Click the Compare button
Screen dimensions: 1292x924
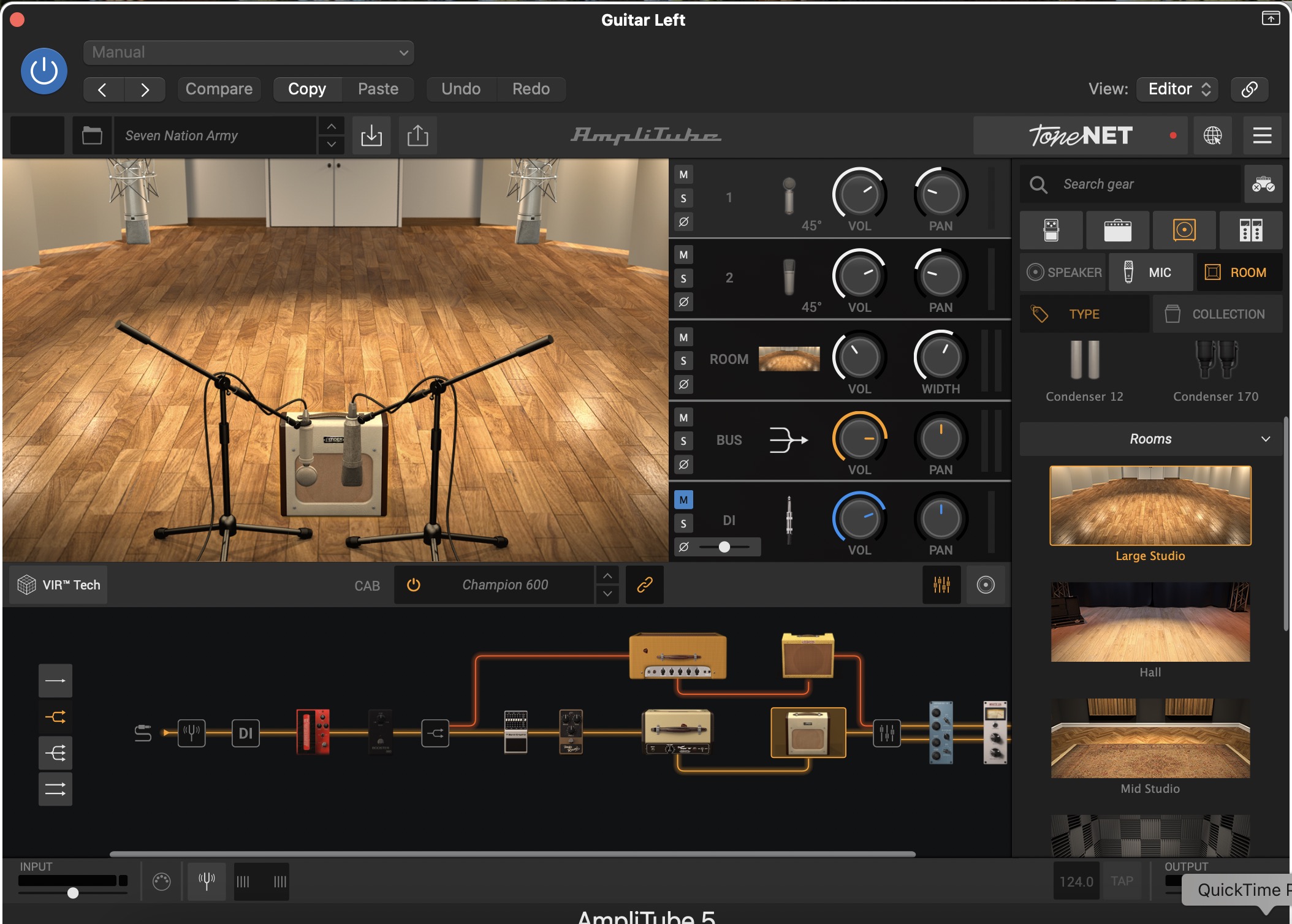tap(219, 89)
